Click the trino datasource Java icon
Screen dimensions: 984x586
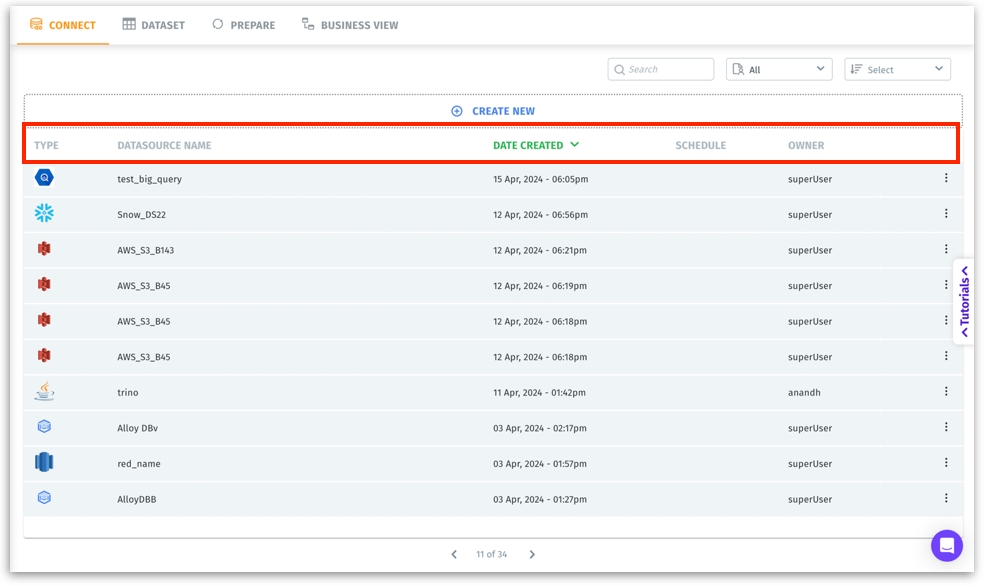[44, 391]
